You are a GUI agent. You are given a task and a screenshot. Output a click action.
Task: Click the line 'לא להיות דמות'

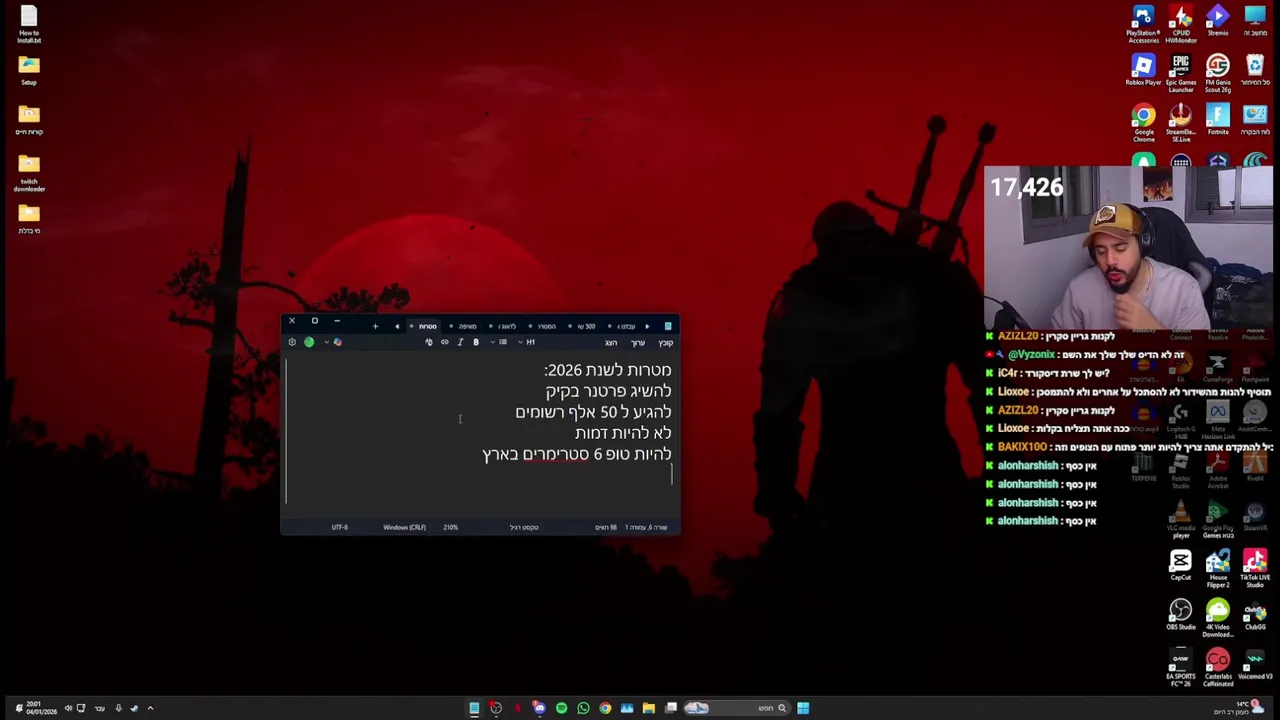623,433
